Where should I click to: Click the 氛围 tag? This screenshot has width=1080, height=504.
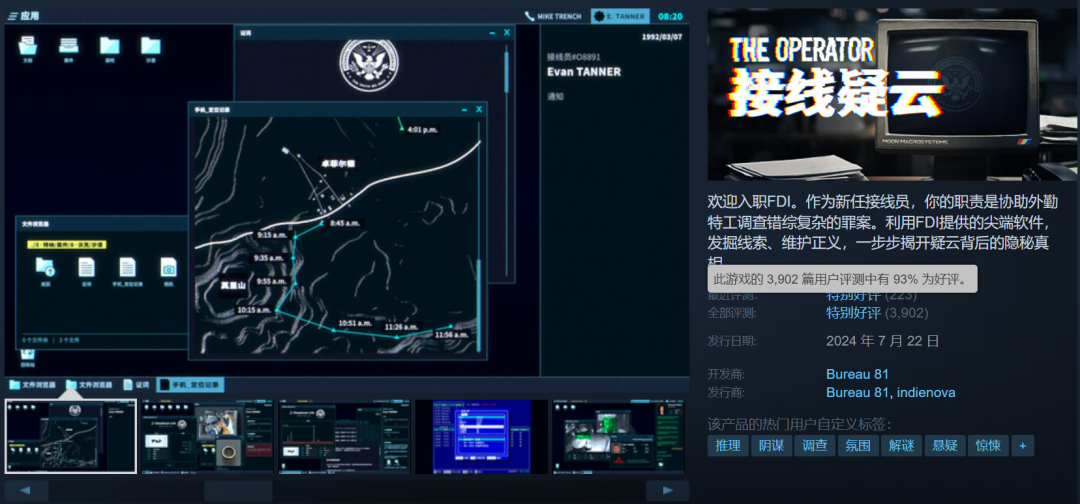(858, 445)
